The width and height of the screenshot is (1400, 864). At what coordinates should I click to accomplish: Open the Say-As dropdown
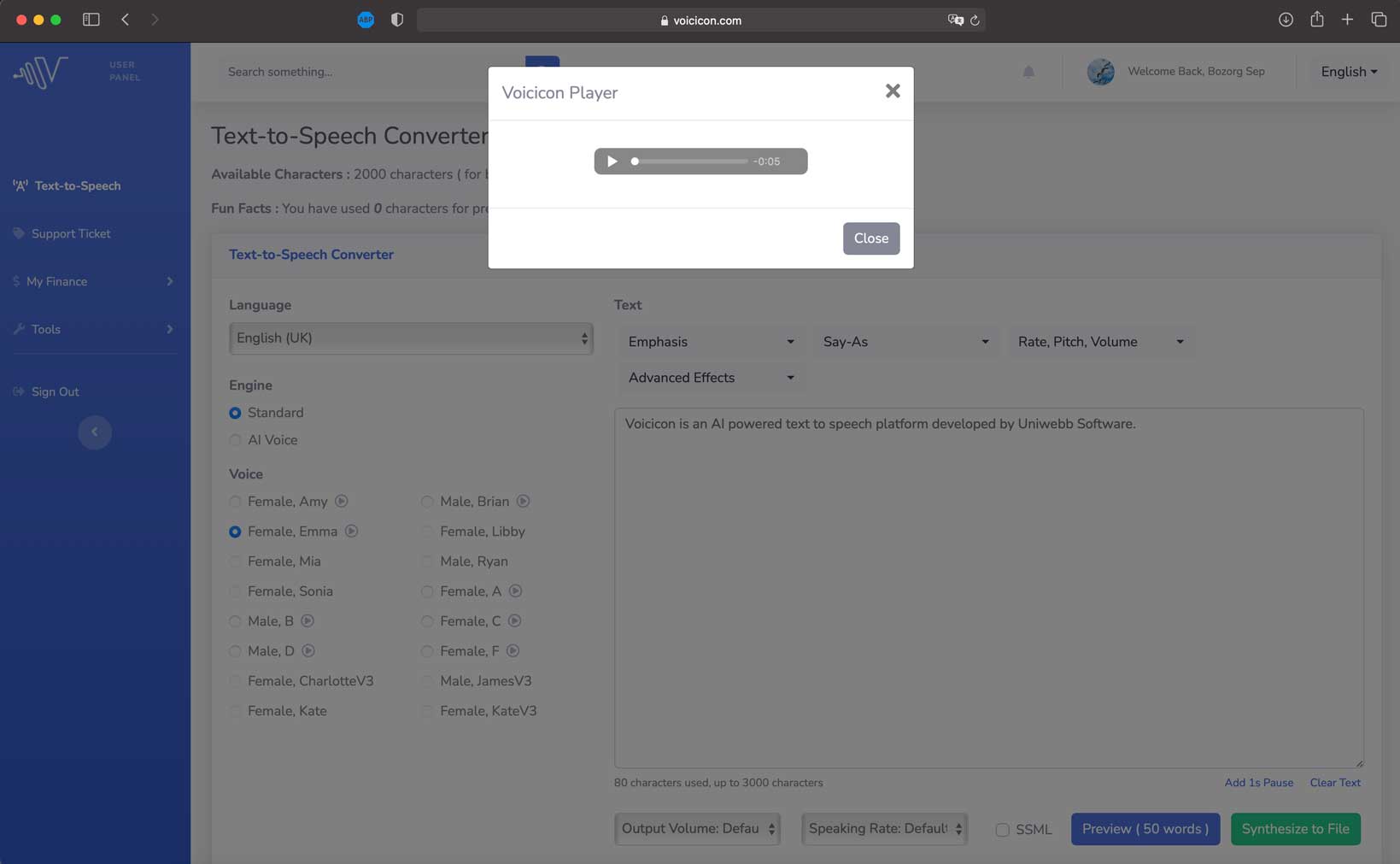(x=905, y=342)
